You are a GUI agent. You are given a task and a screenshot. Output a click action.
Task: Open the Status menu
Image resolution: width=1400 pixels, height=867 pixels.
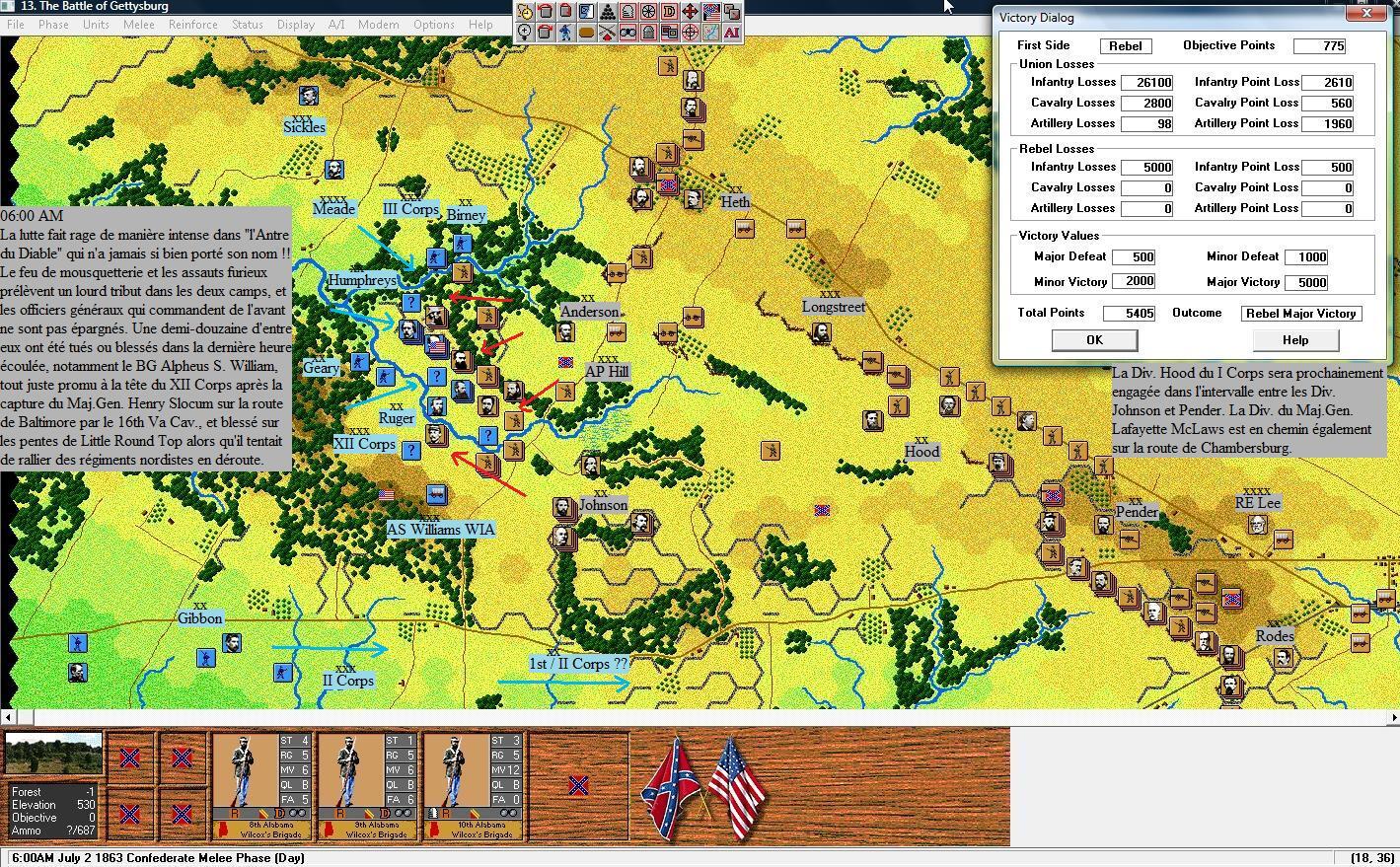point(247,24)
